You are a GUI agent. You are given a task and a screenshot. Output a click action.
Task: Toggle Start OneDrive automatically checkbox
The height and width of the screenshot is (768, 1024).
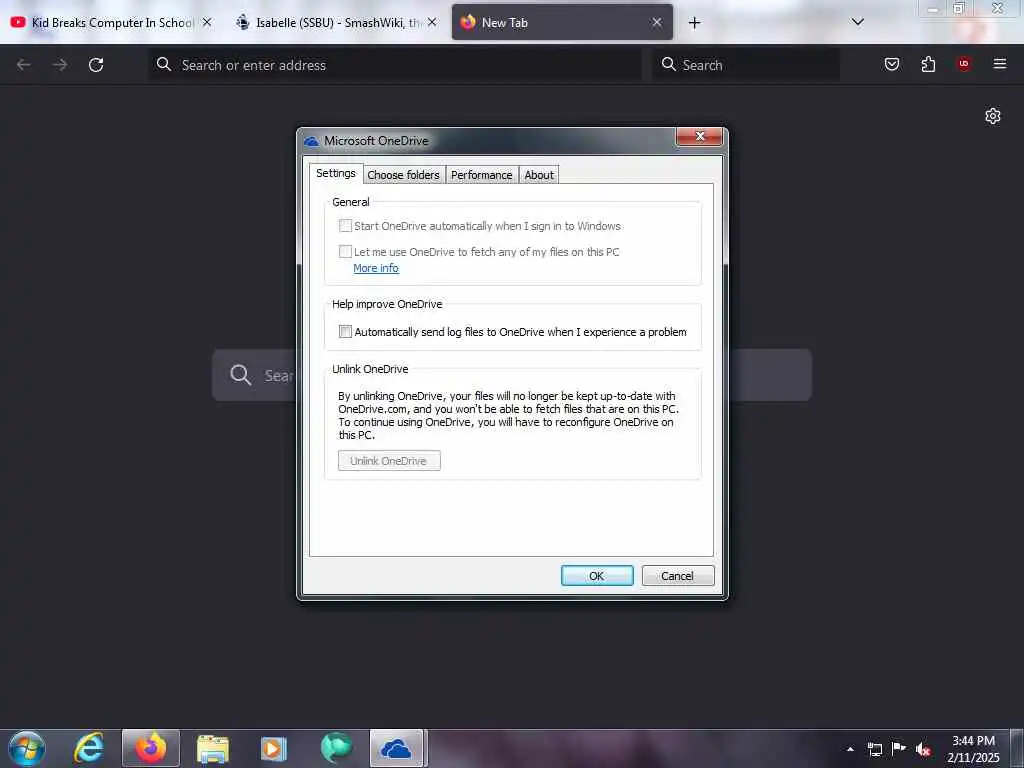coord(345,226)
